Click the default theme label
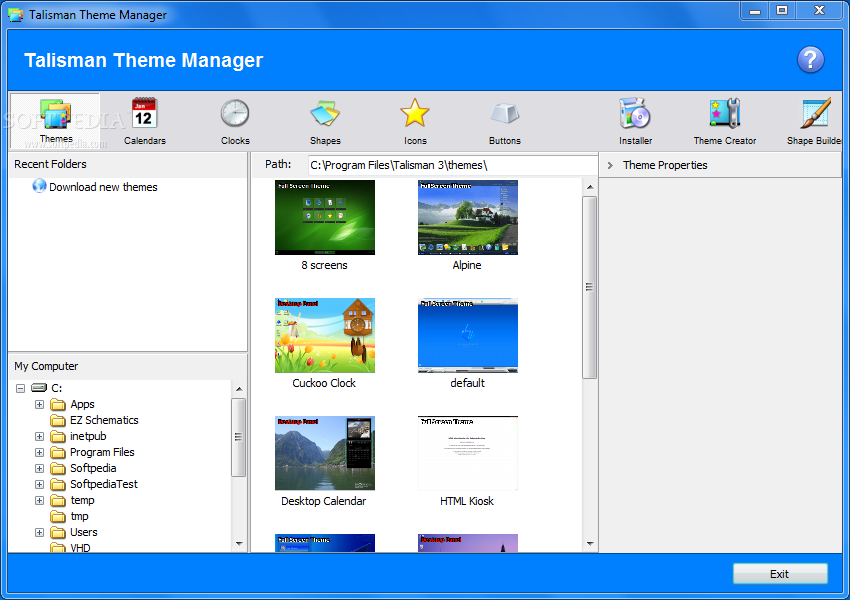850x600 pixels. pyautogui.click(x=467, y=383)
